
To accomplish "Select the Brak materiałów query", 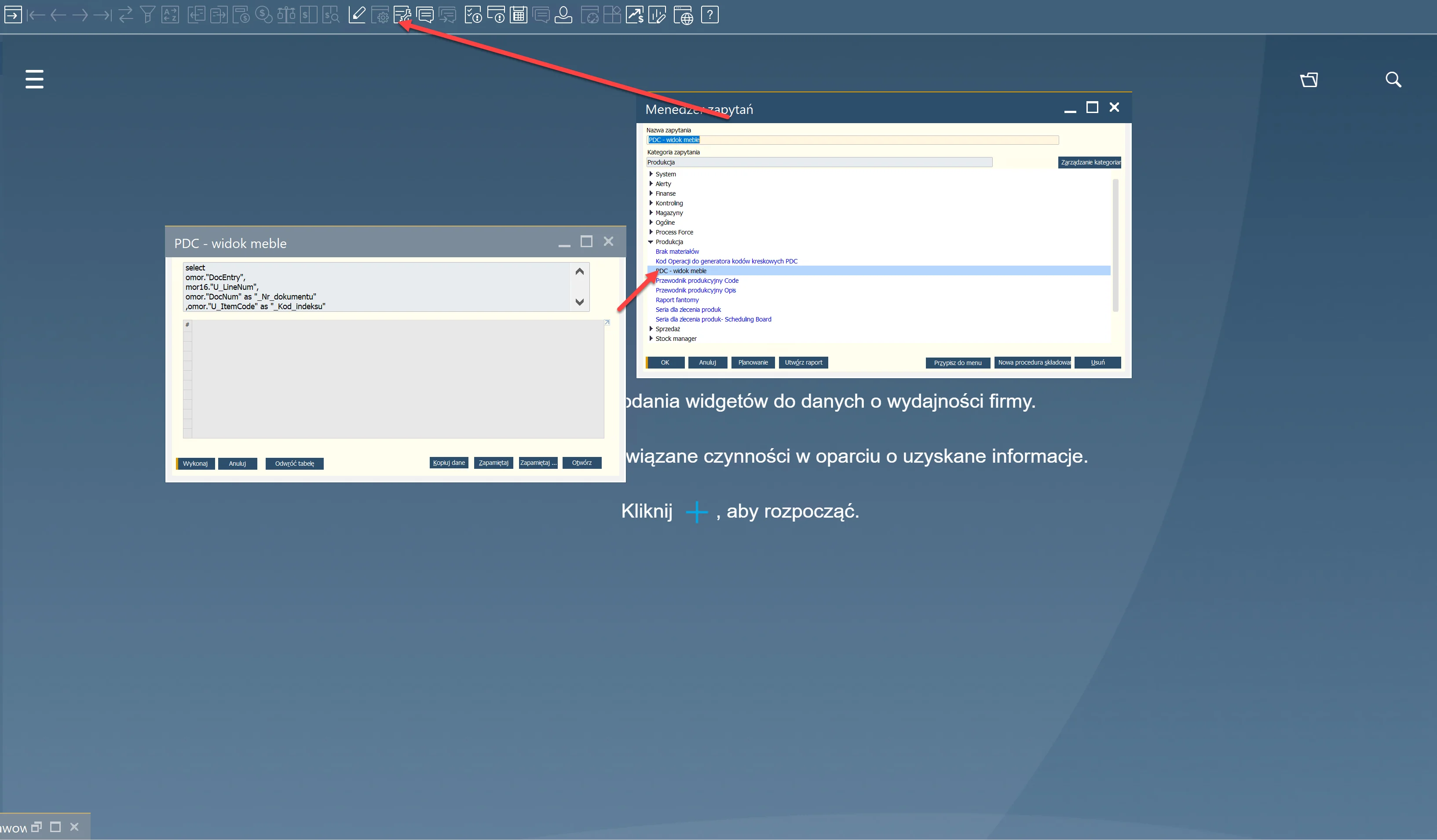I will (x=677, y=251).
